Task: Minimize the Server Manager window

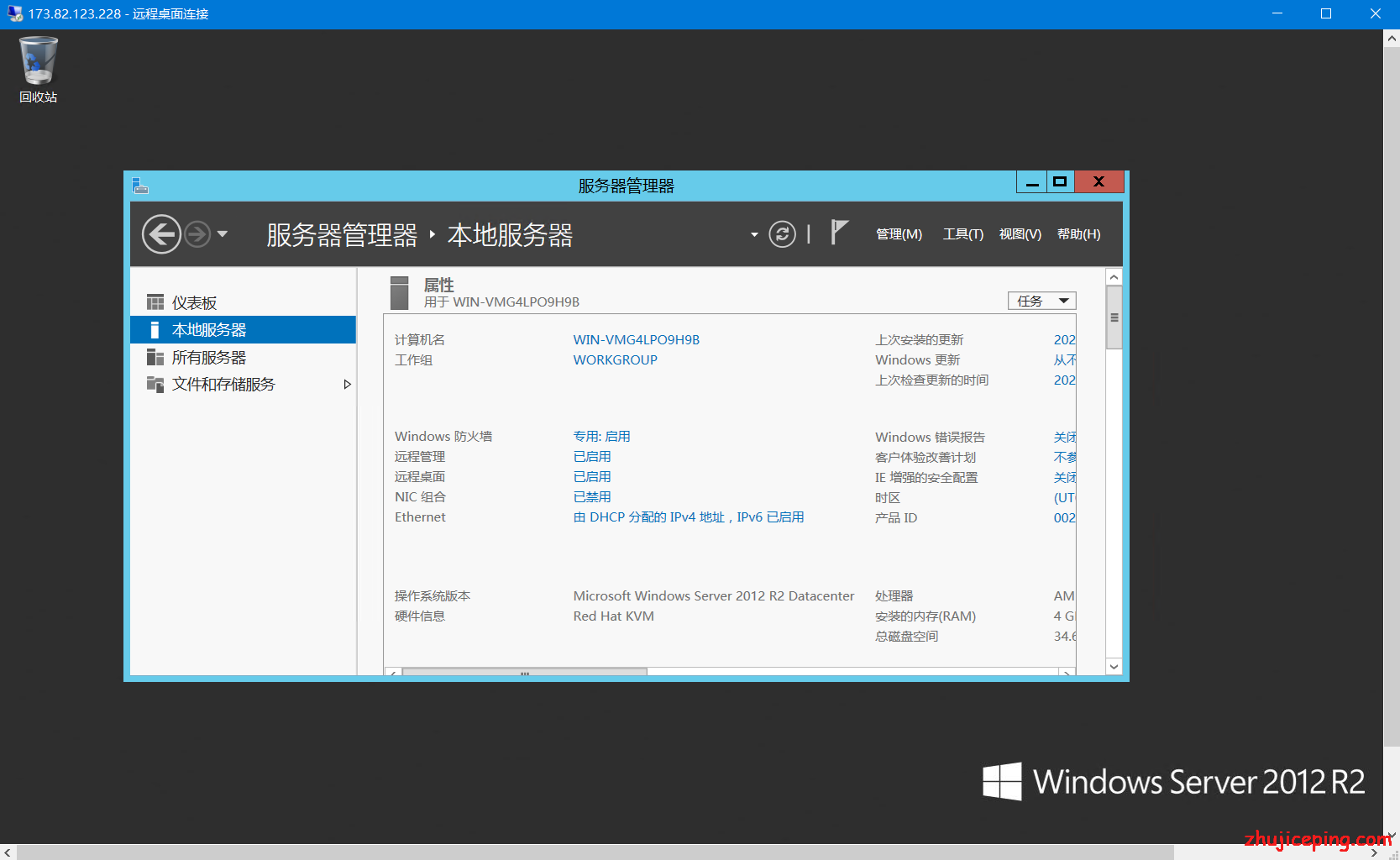Action: [x=1032, y=182]
